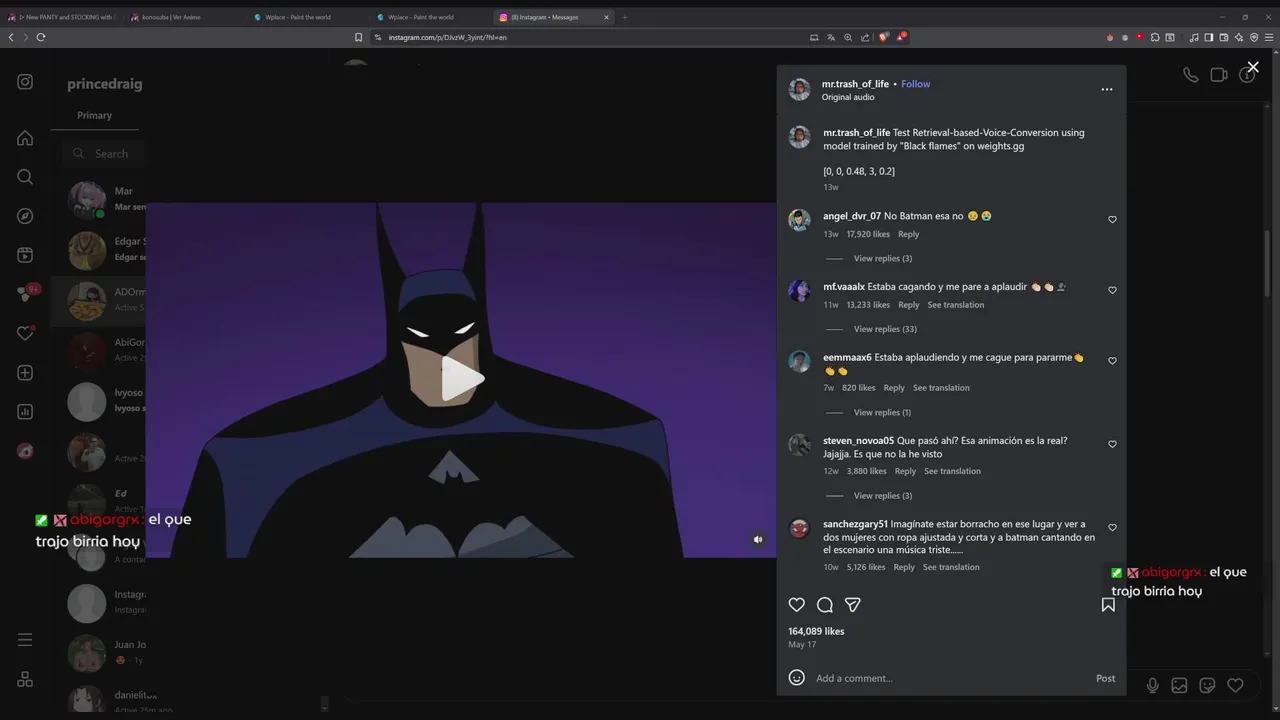Start audio call in chat header
This screenshot has width=1280, height=720.
tap(1190, 74)
